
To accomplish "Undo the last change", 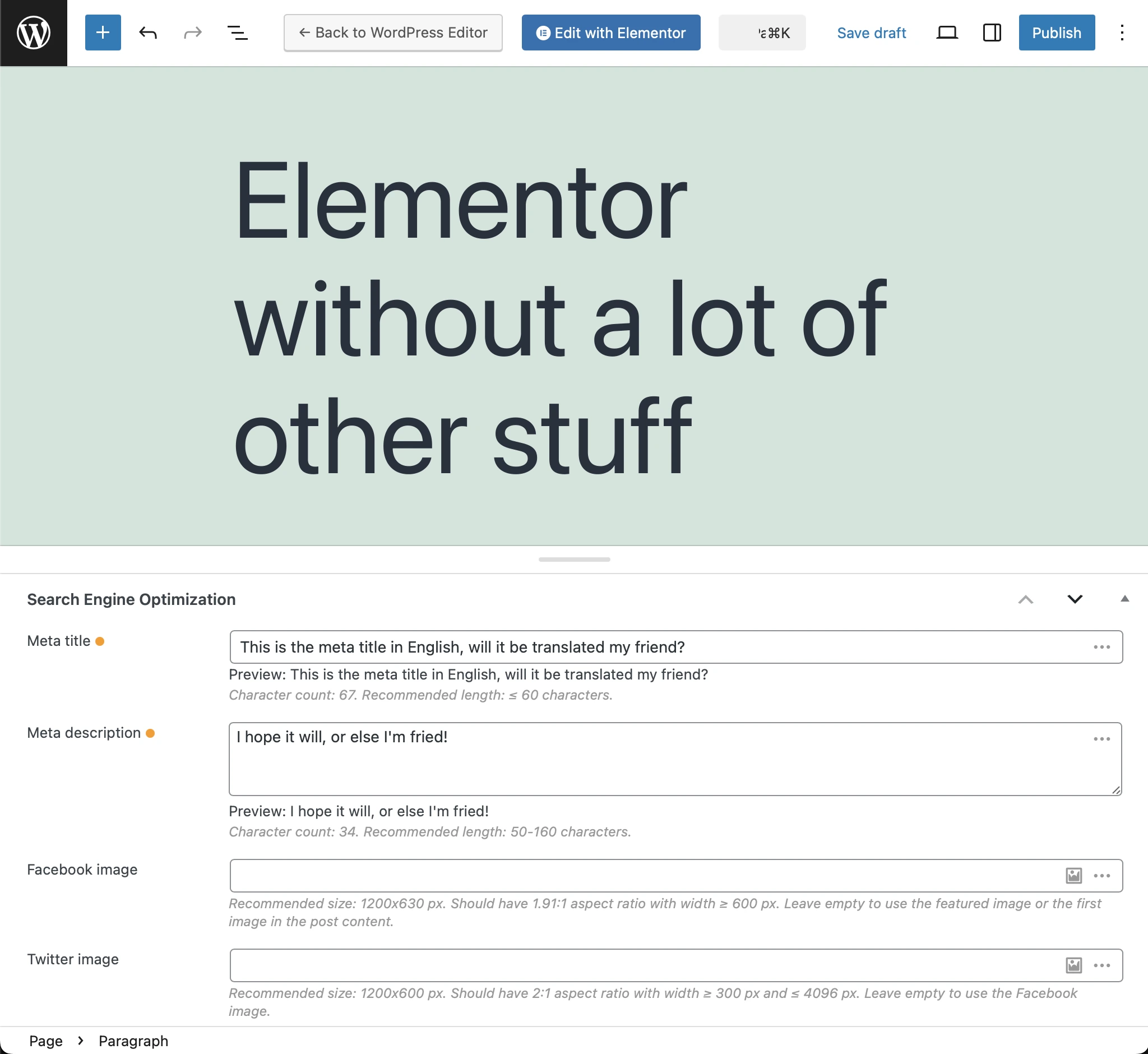I will point(148,33).
